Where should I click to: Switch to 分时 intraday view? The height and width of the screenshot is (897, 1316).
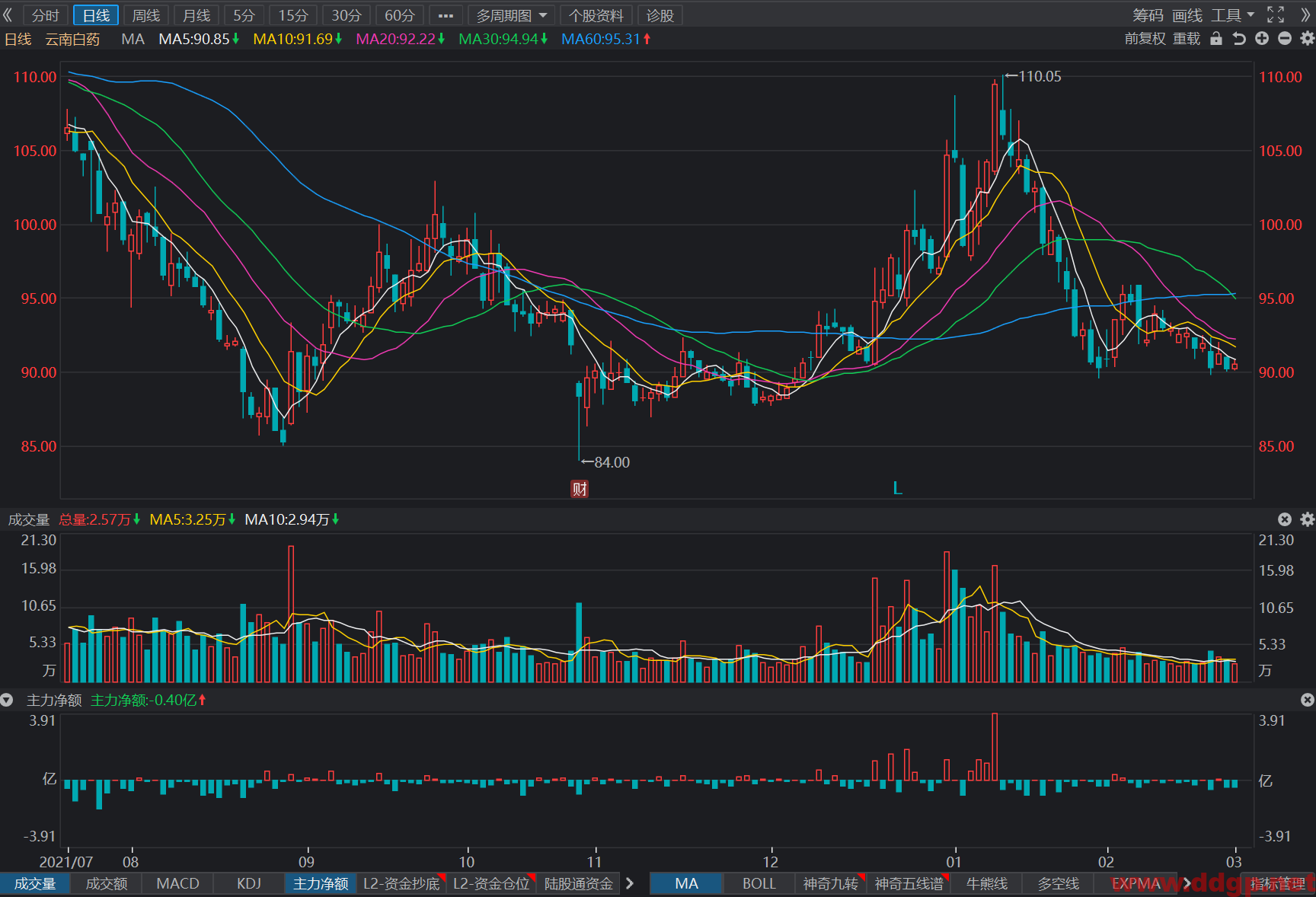pyautogui.click(x=46, y=15)
